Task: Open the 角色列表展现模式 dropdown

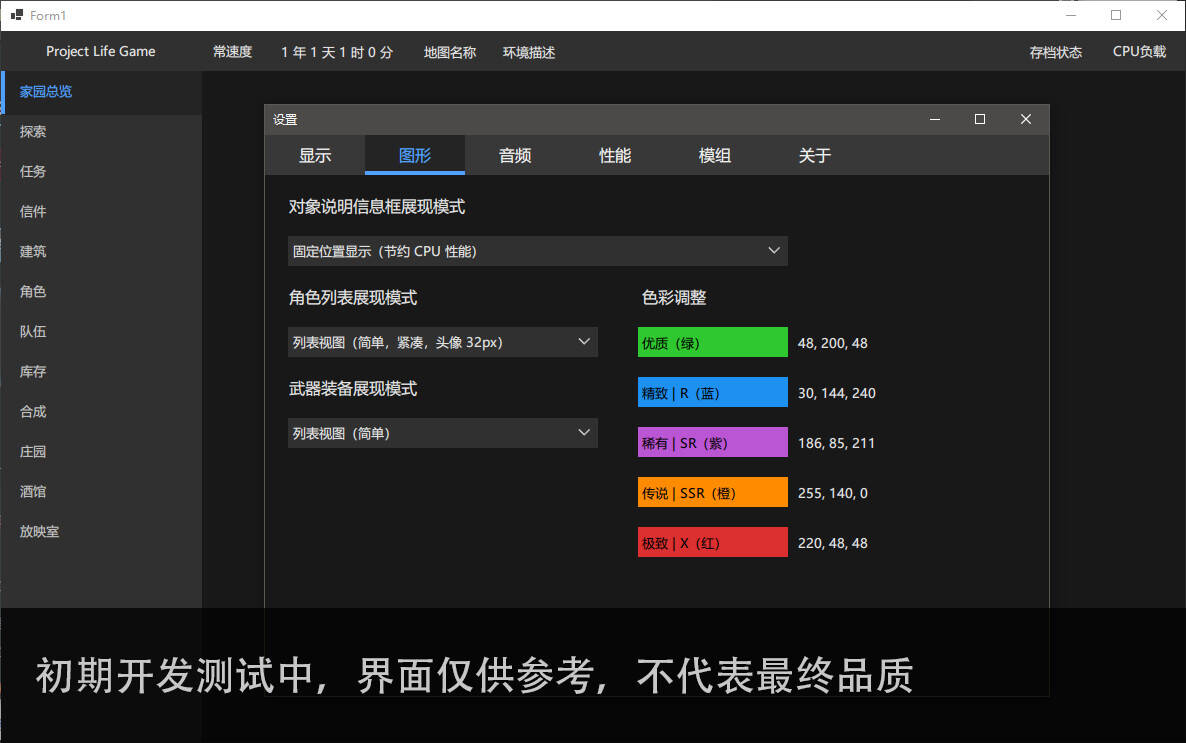Action: (x=442, y=342)
